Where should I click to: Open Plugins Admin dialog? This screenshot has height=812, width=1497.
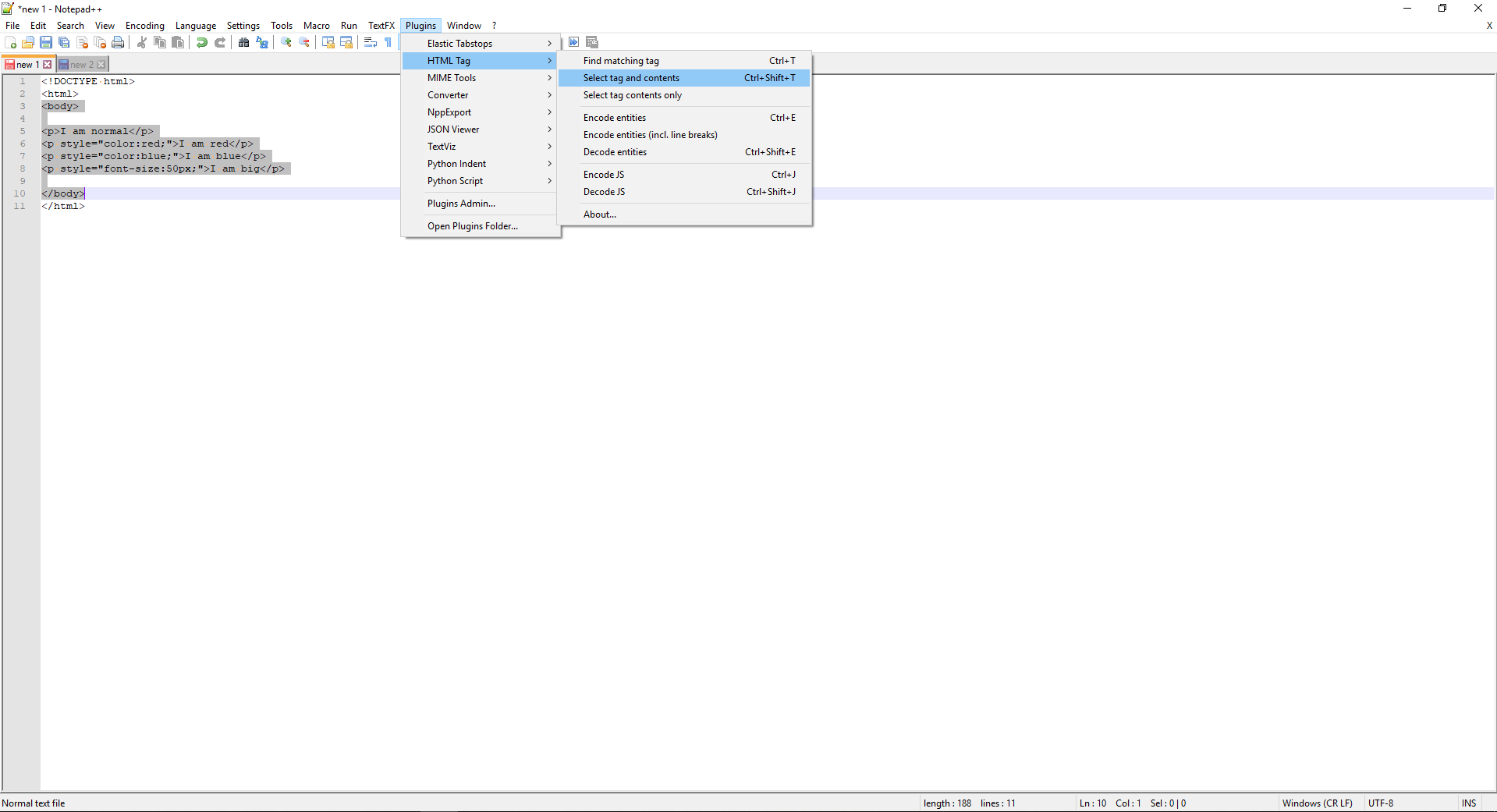(x=481, y=204)
